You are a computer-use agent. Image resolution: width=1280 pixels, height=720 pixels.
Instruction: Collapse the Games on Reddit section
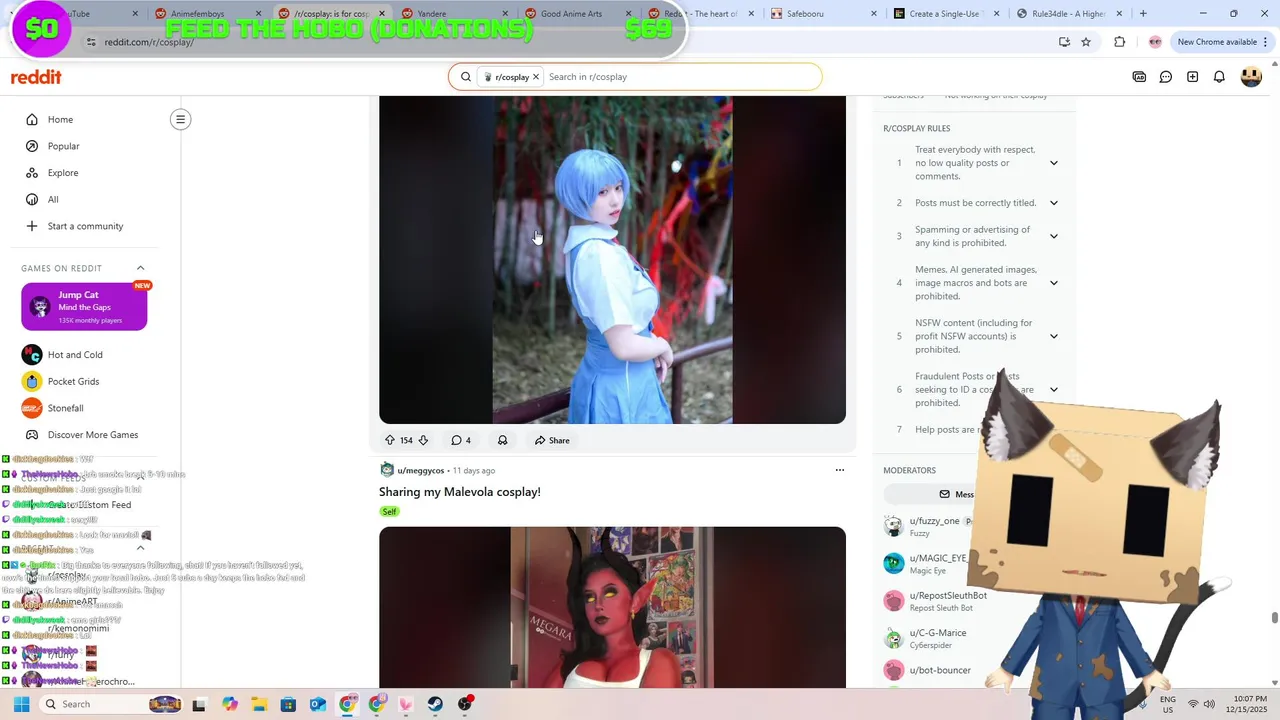(x=140, y=268)
